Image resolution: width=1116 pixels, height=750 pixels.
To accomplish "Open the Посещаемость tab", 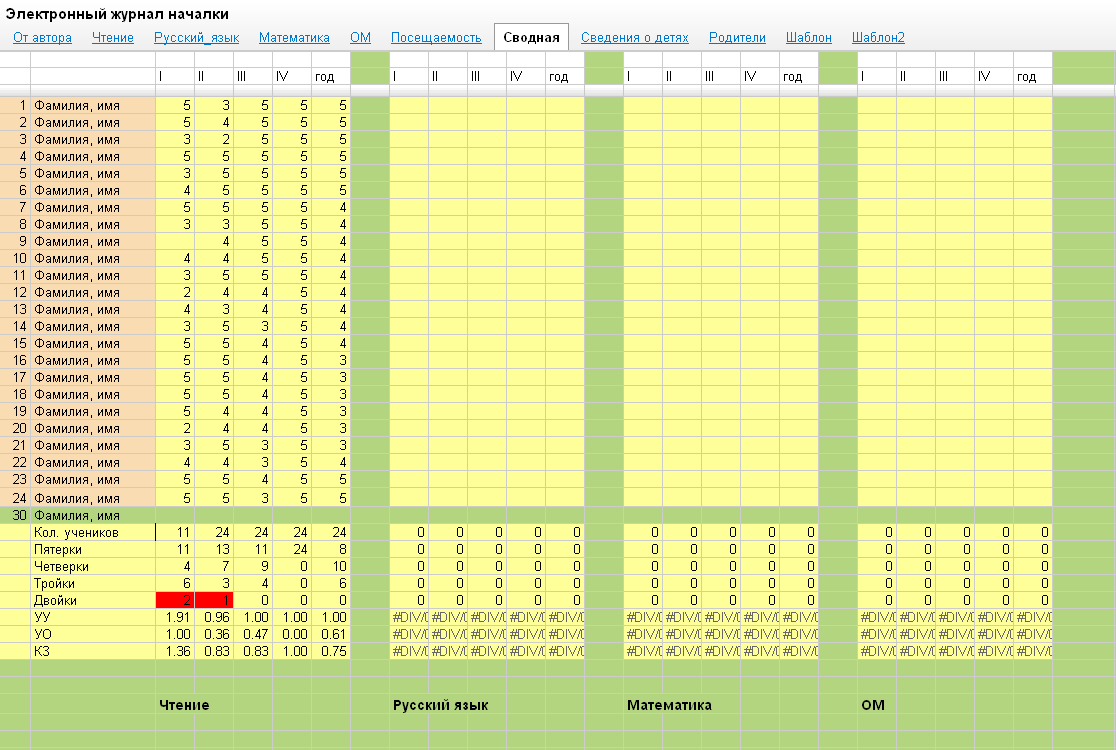I will [x=436, y=38].
